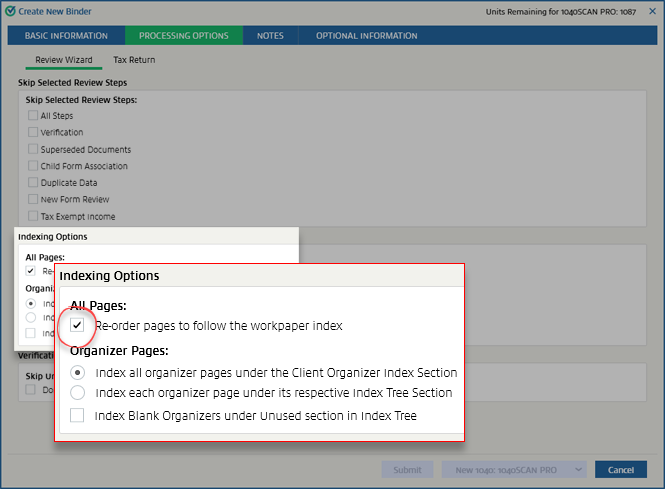The height and width of the screenshot is (489, 665).
Task: Select the Review Wizard sub-tab
Action: 63,60
